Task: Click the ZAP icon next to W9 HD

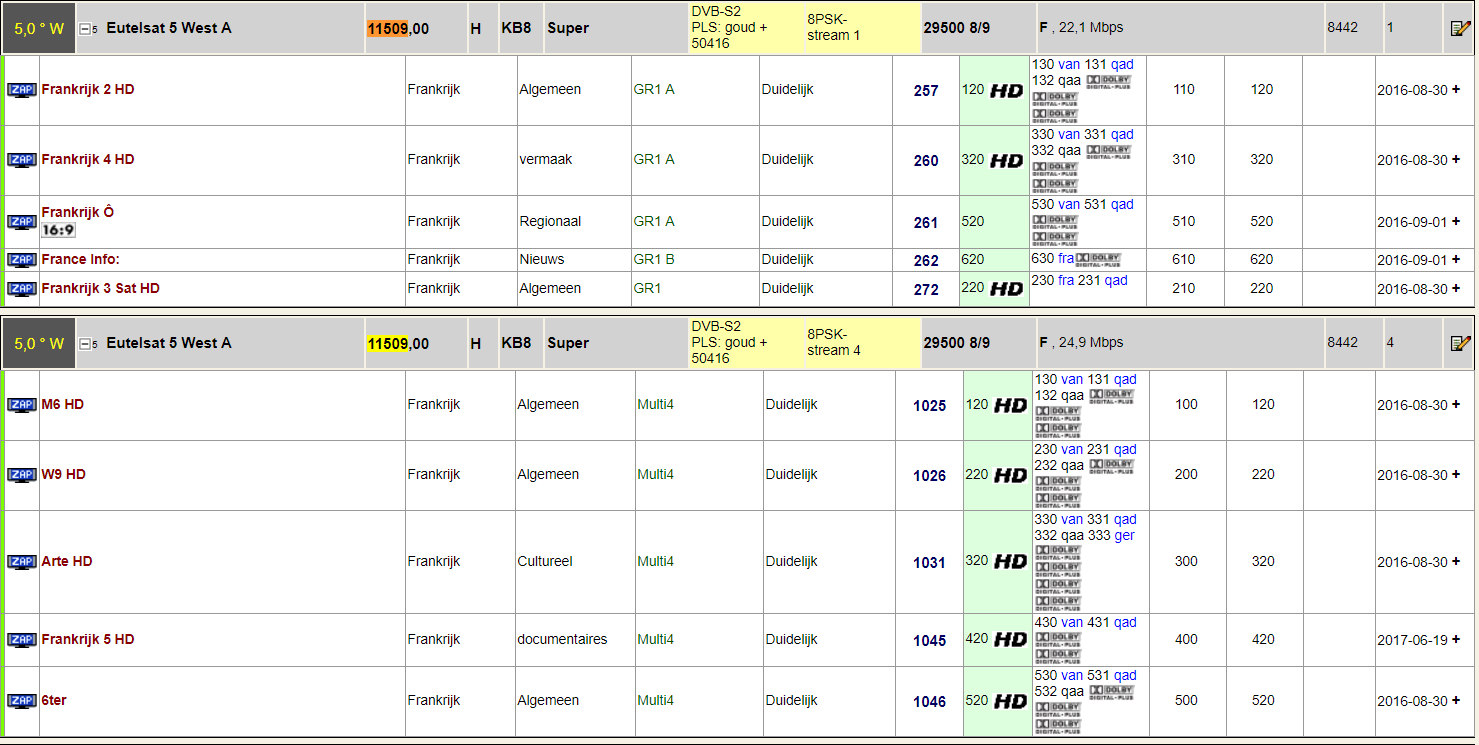Action: [22, 475]
